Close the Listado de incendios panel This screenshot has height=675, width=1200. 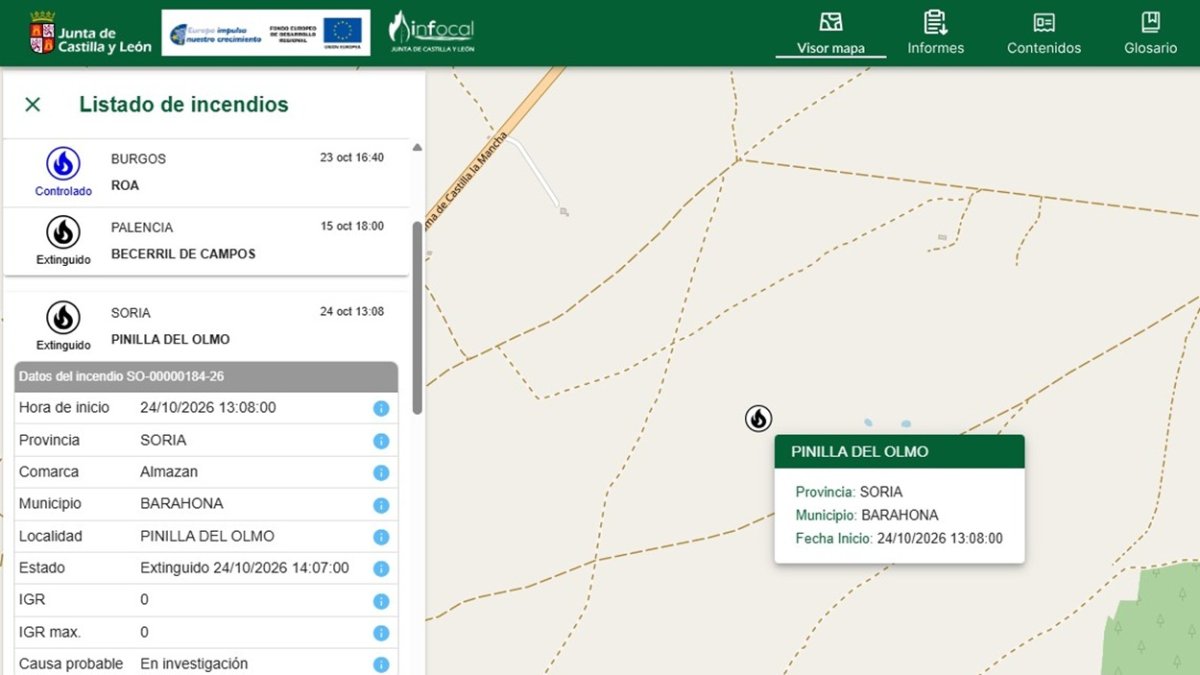[32, 104]
